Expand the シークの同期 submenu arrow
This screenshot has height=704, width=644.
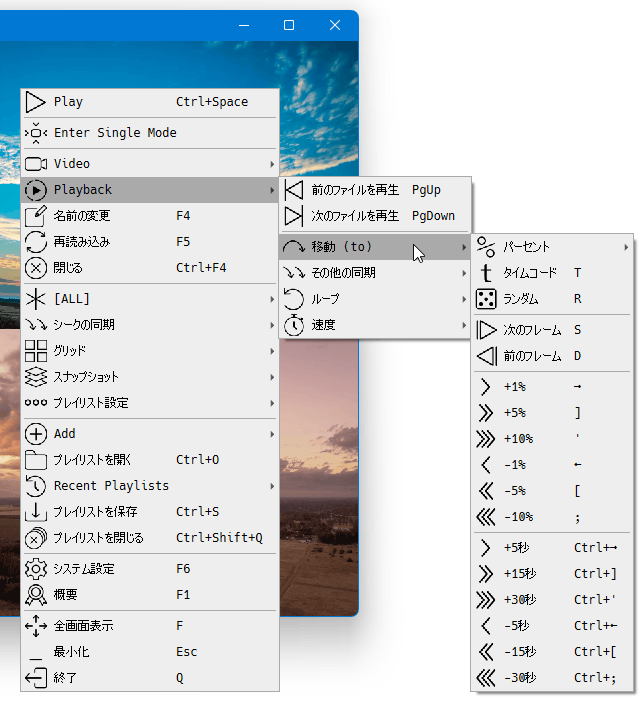pos(272,325)
